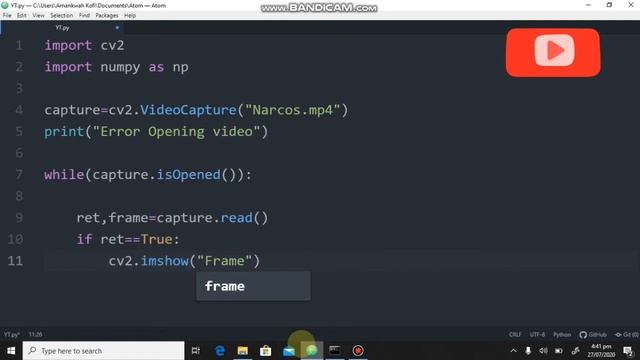Image resolution: width=640 pixels, height=360 pixels.
Task: Click the battery status tray icon
Action: 559,351
